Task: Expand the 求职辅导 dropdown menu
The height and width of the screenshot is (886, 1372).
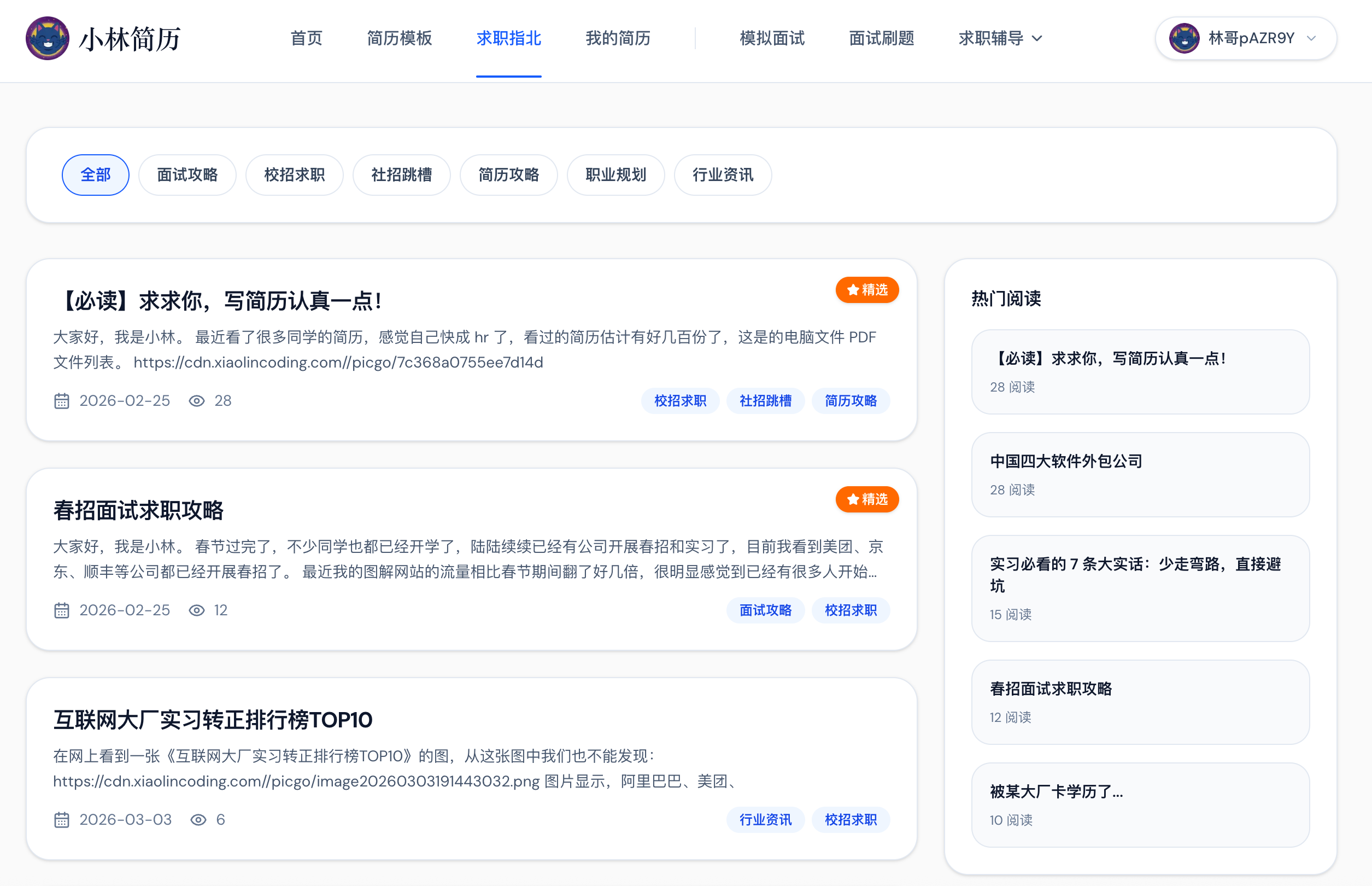Action: point(1000,38)
